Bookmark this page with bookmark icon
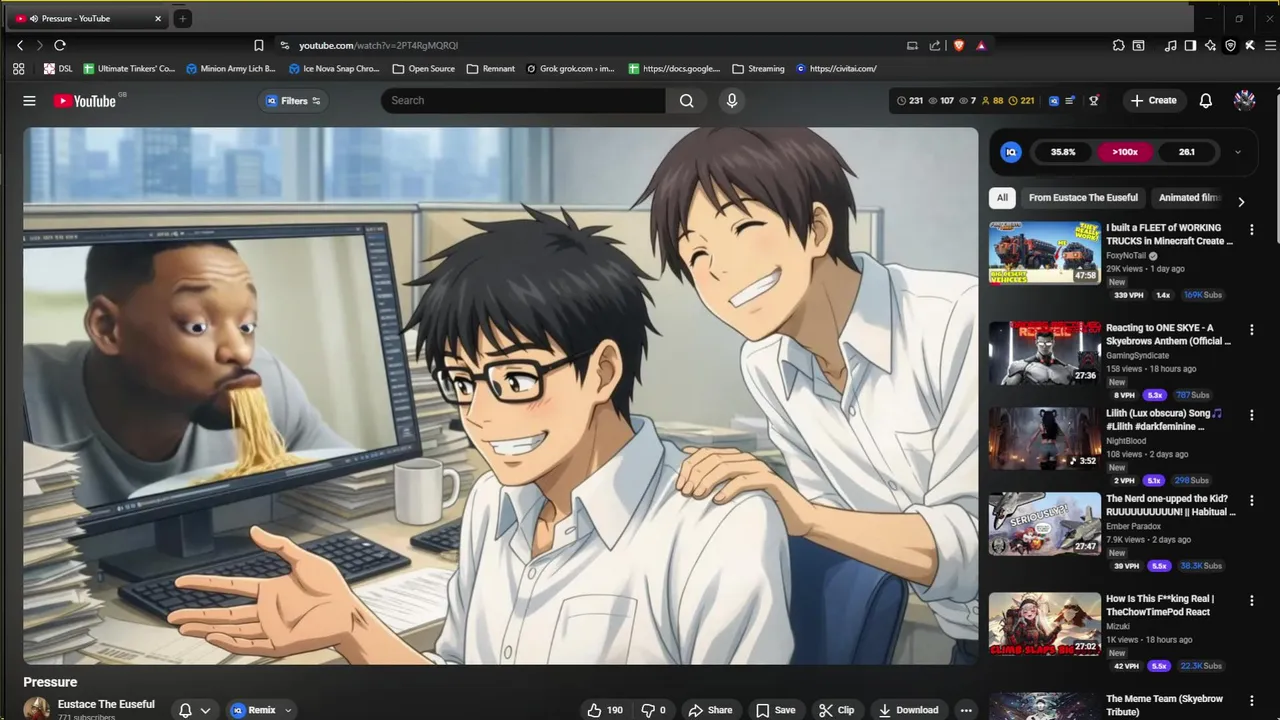 pos(258,45)
